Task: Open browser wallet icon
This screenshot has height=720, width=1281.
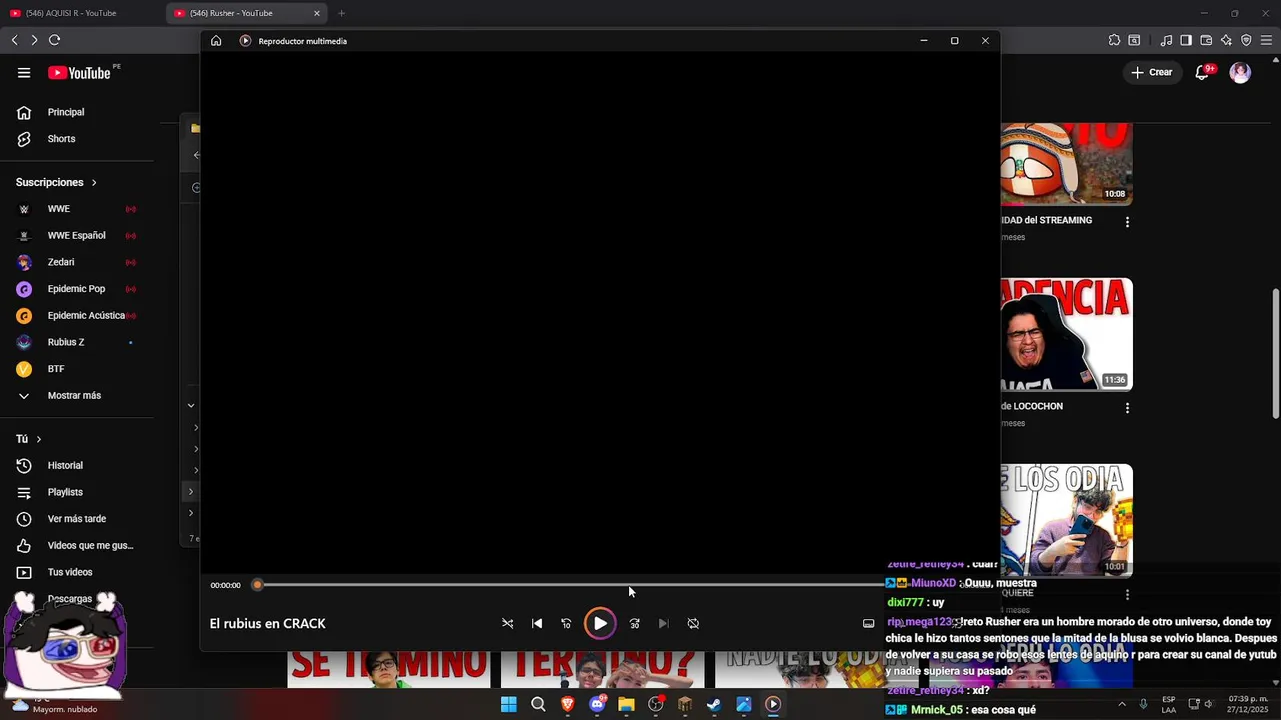Action: (x=1206, y=40)
